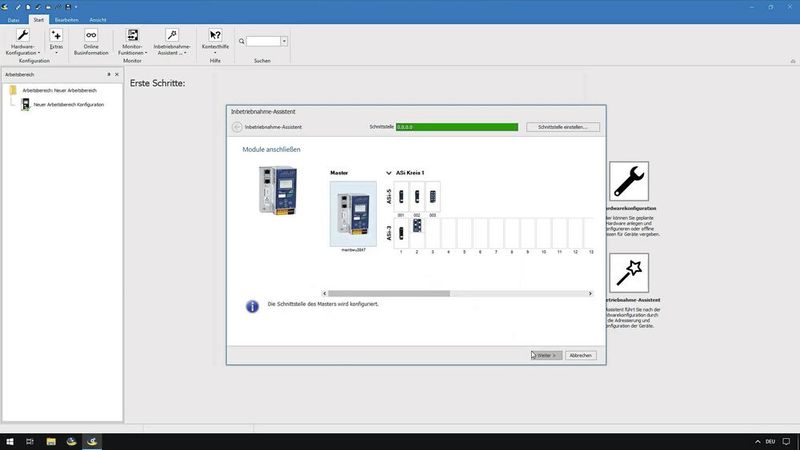Select blue ASi-3 module in slot 2
The width and height of the screenshot is (800, 450).
pyautogui.click(x=417, y=226)
